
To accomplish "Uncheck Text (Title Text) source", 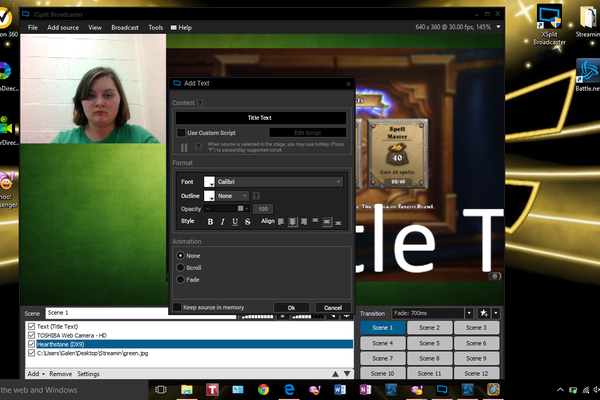I will click(31, 327).
